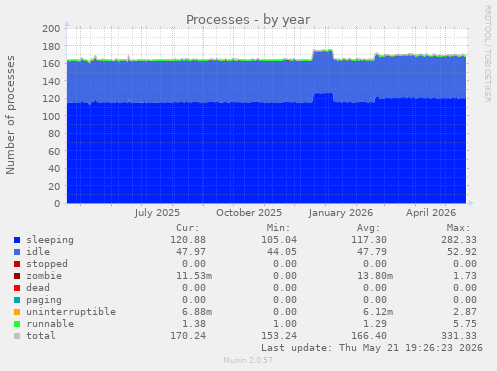
Task: Click the 'April 2026' axis label
Action: tap(431, 213)
